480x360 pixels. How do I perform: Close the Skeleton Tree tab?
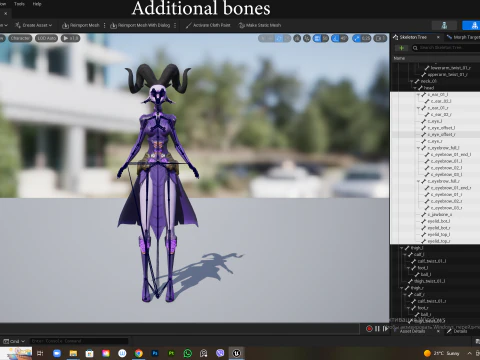point(438,37)
